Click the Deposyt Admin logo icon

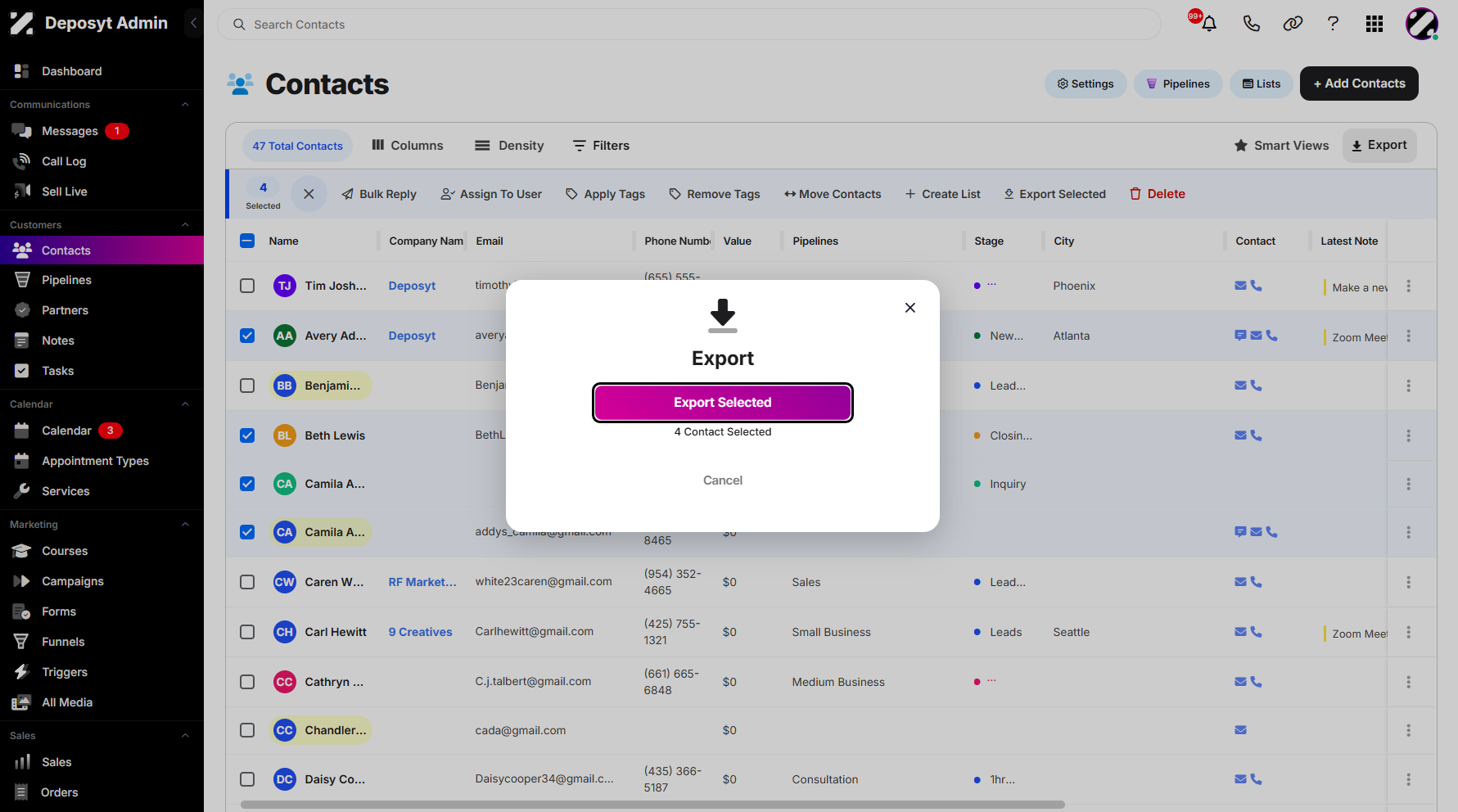click(x=21, y=23)
